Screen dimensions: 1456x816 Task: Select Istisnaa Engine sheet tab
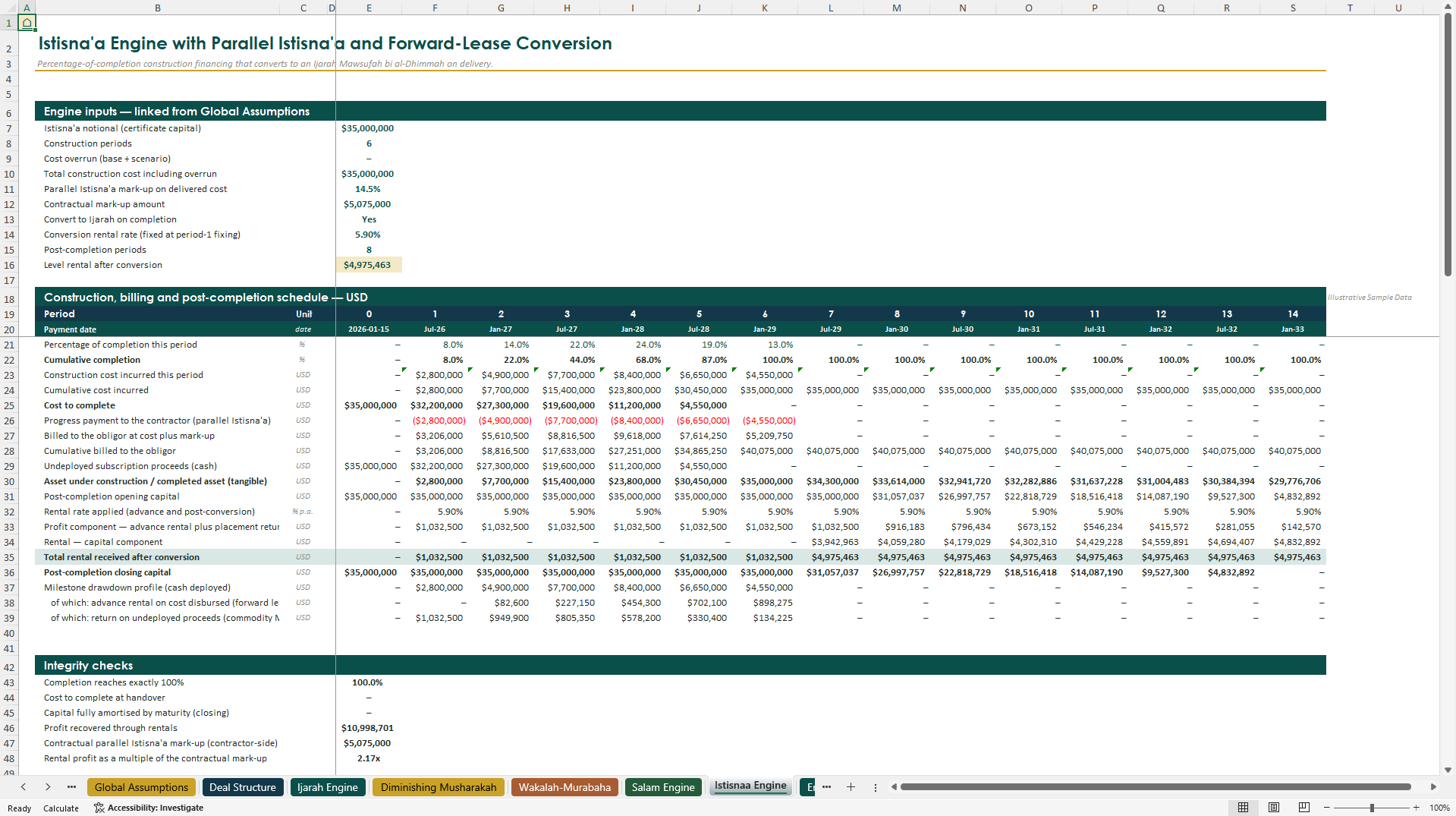[750, 786]
